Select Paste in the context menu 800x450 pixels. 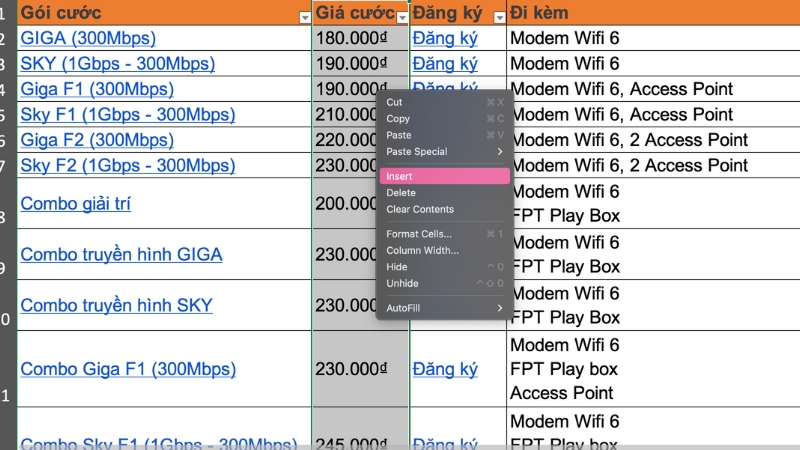click(x=399, y=135)
